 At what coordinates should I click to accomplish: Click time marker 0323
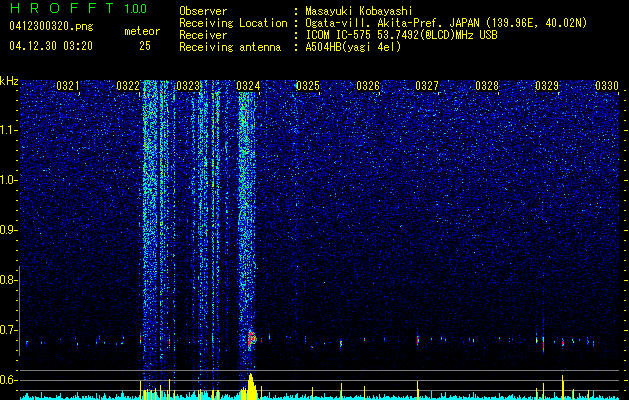188,85
